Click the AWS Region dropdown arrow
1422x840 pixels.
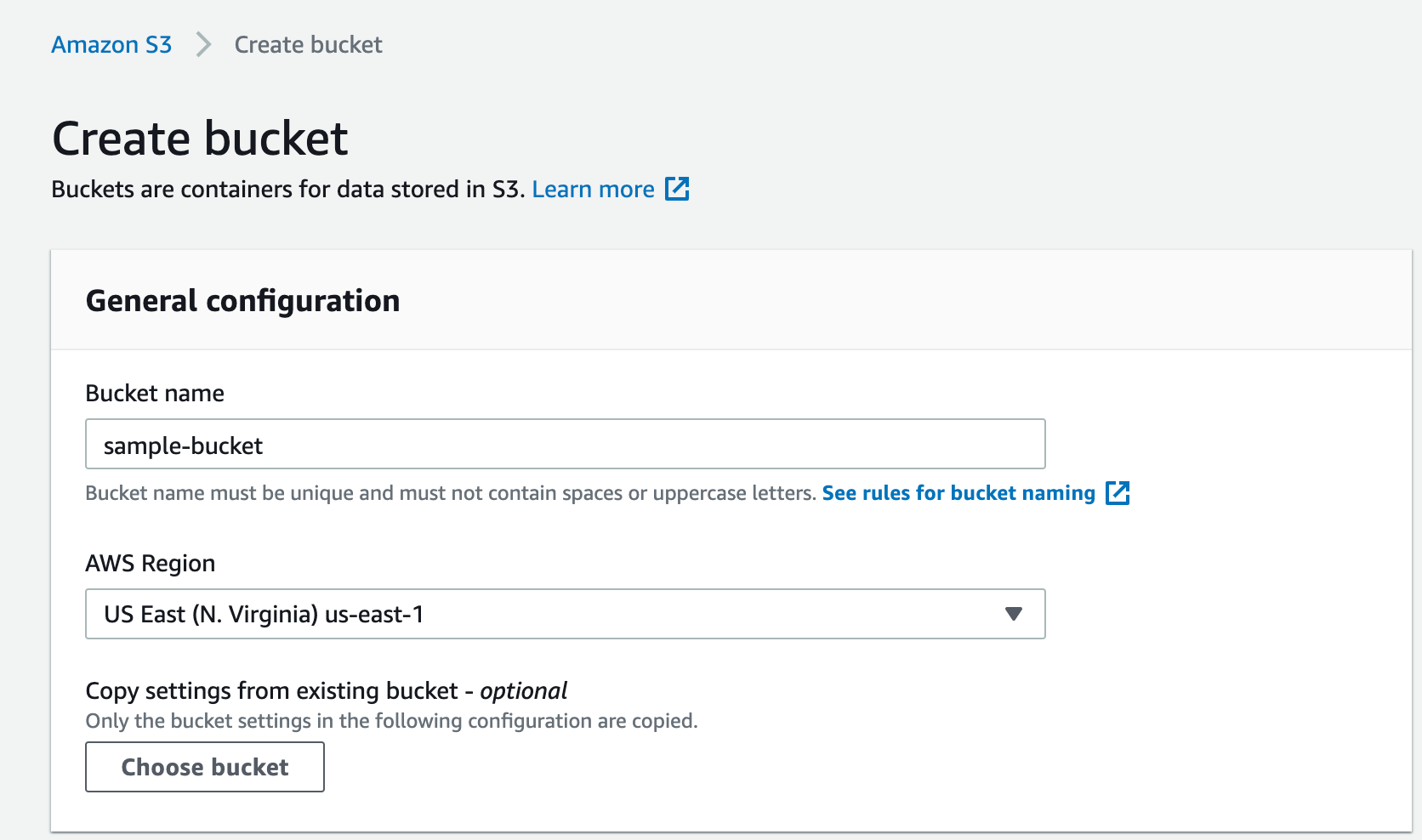click(x=1013, y=614)
